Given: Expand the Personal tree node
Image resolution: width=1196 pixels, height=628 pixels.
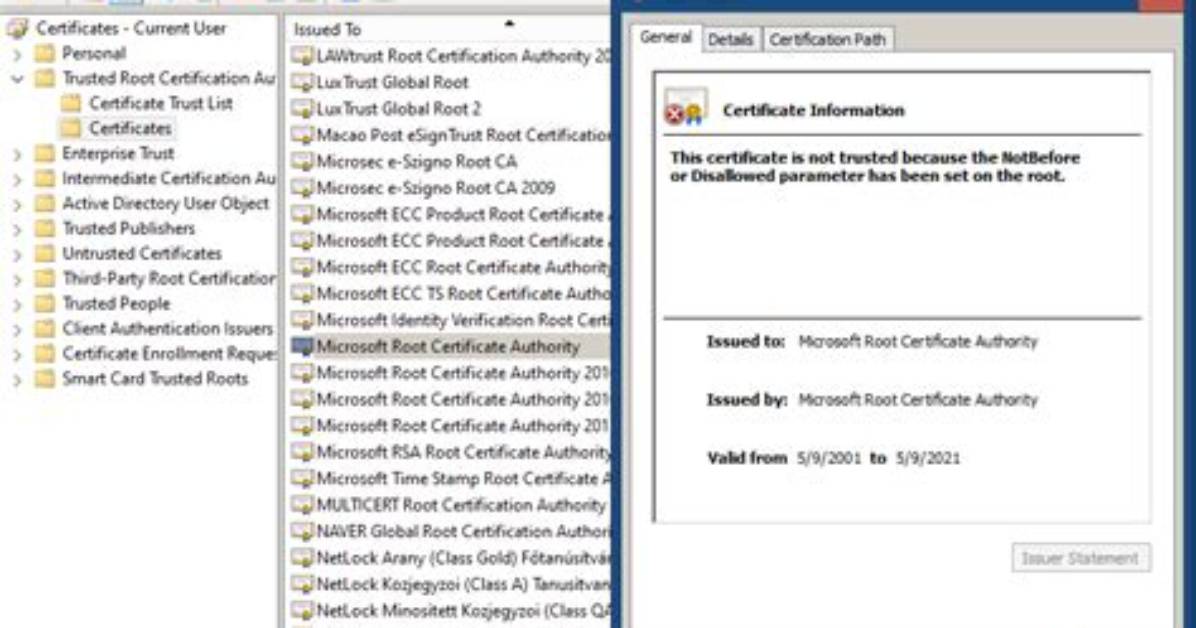Looking at the screenshot, I should point(17,54).
